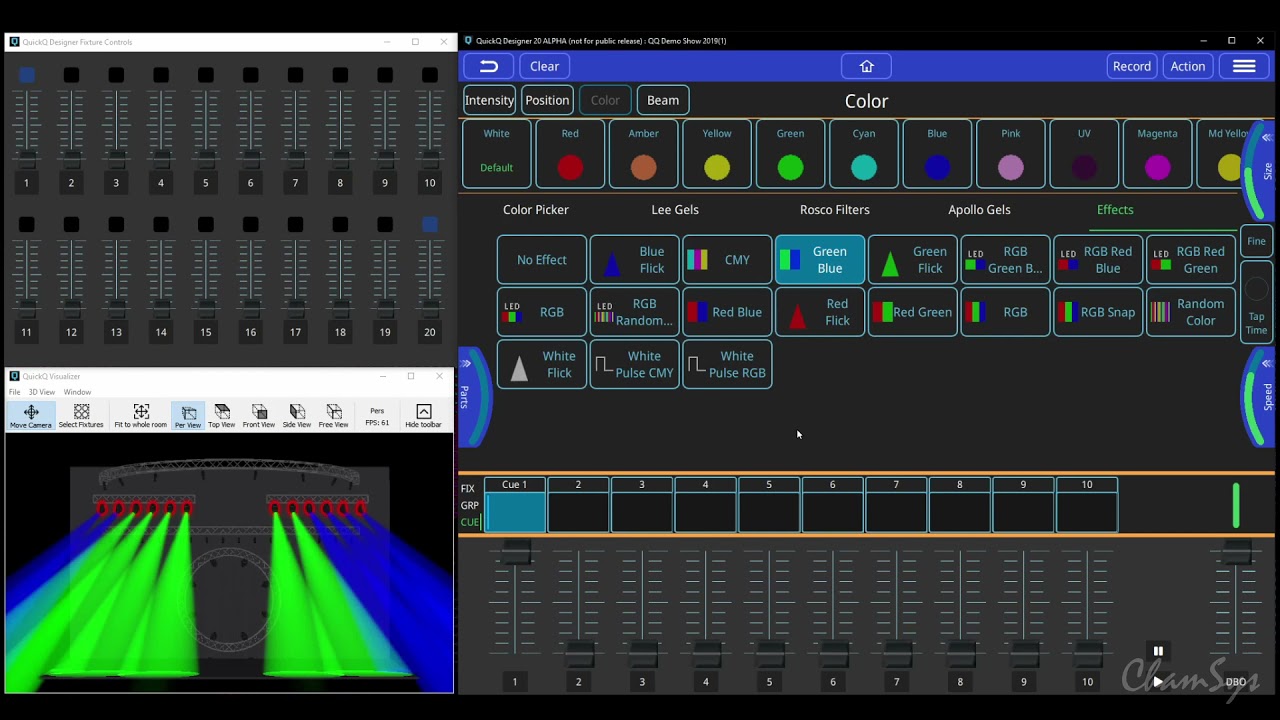
Task: Select the Red Green effect
Action: pos(913,312)
